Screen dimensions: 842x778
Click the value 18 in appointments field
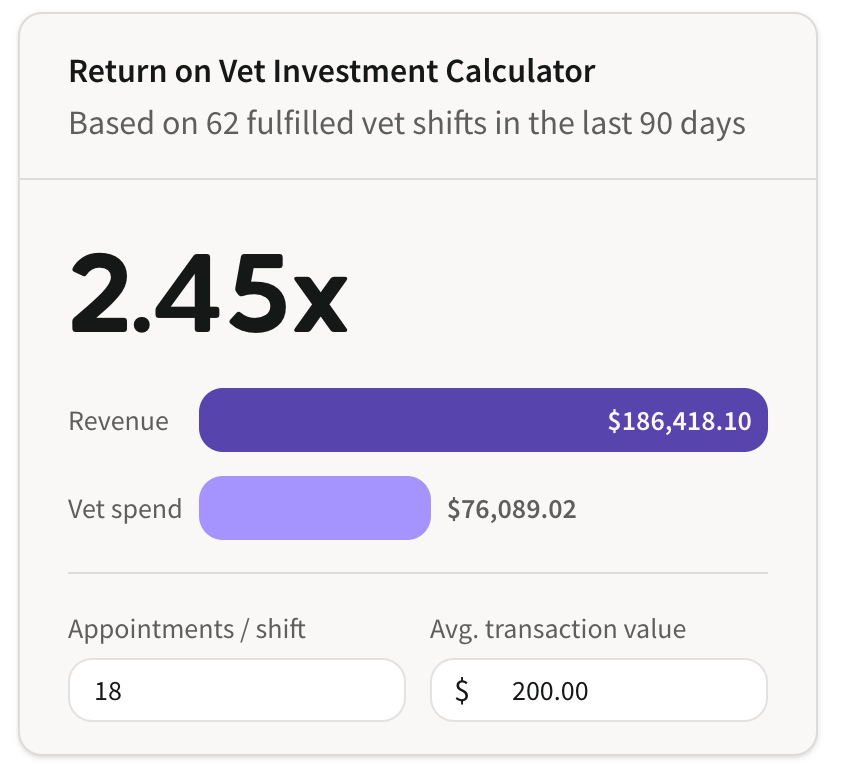108,691
